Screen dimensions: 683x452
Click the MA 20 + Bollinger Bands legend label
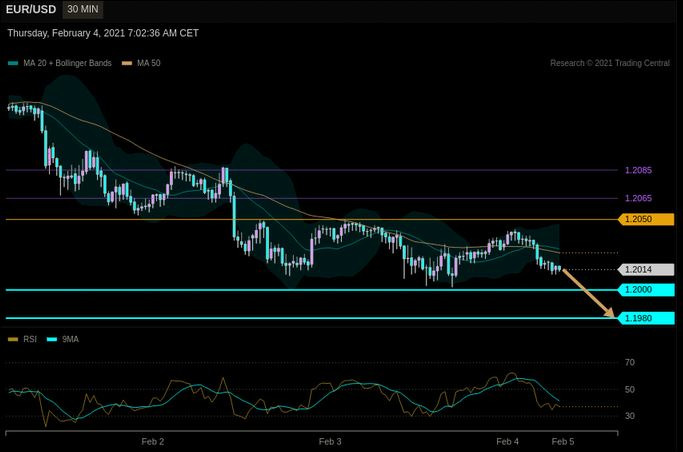click(68, 63)
